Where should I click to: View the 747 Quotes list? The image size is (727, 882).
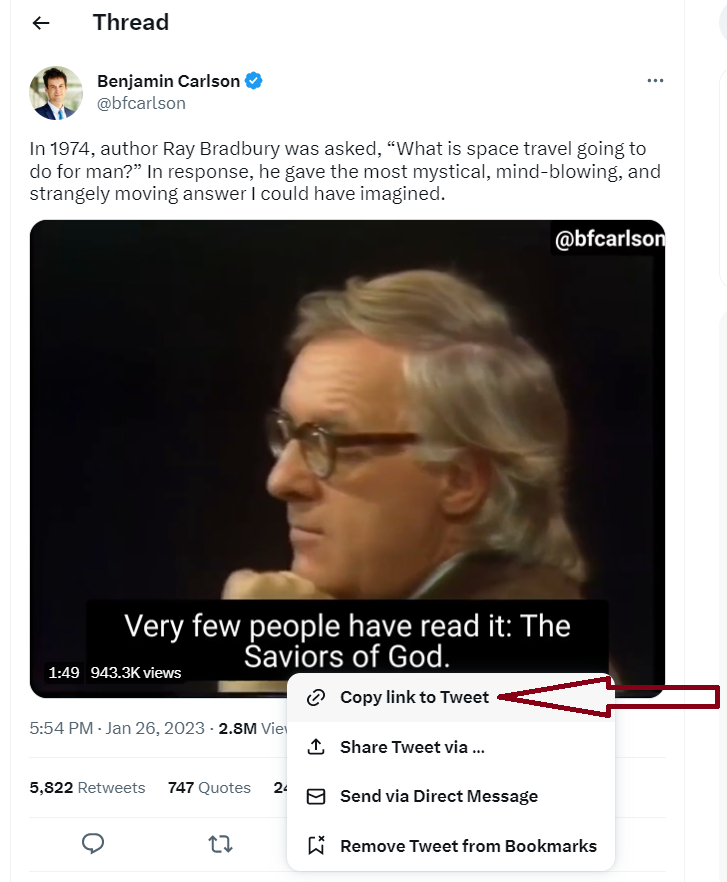tap(209, 788)
